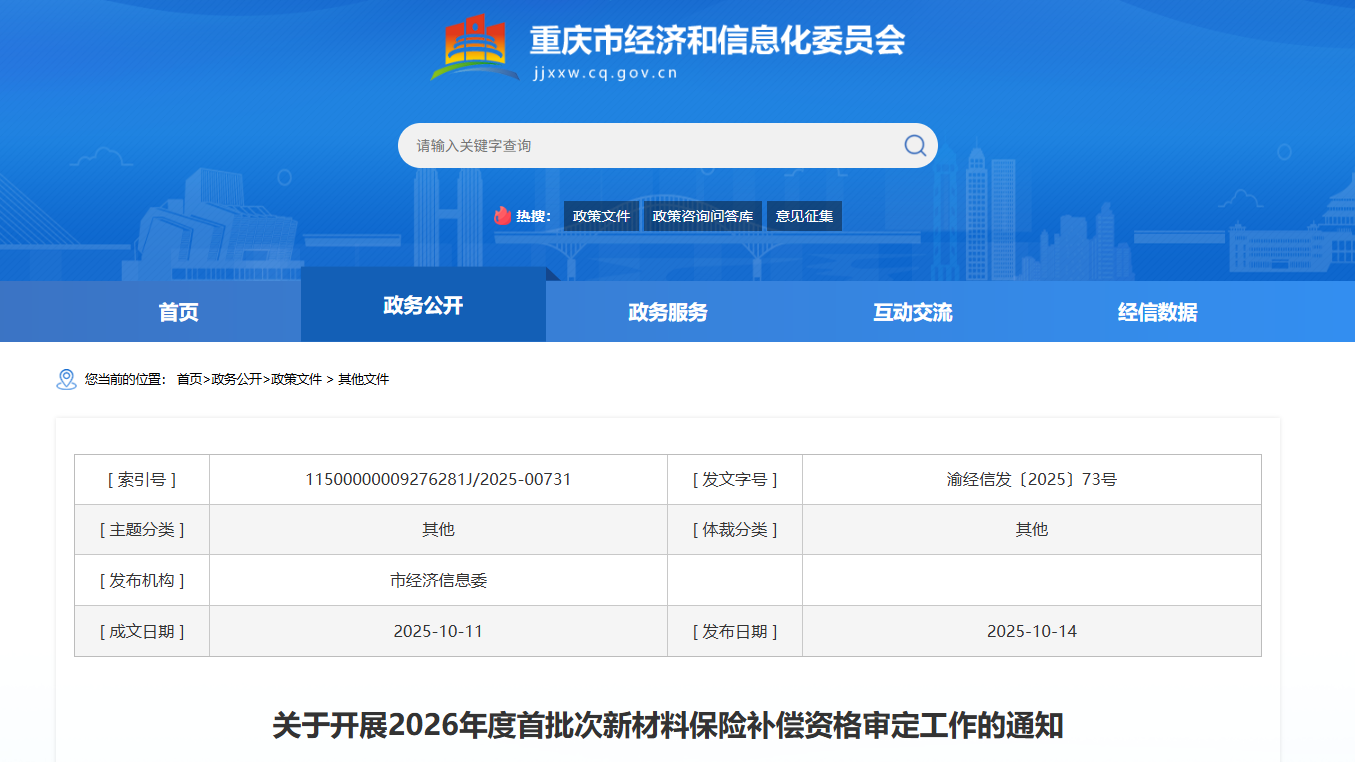This screenshot has width=1355, height=762.
Task: Click the Chongqing commission logo icon
Action: click(x=475, y=47)
